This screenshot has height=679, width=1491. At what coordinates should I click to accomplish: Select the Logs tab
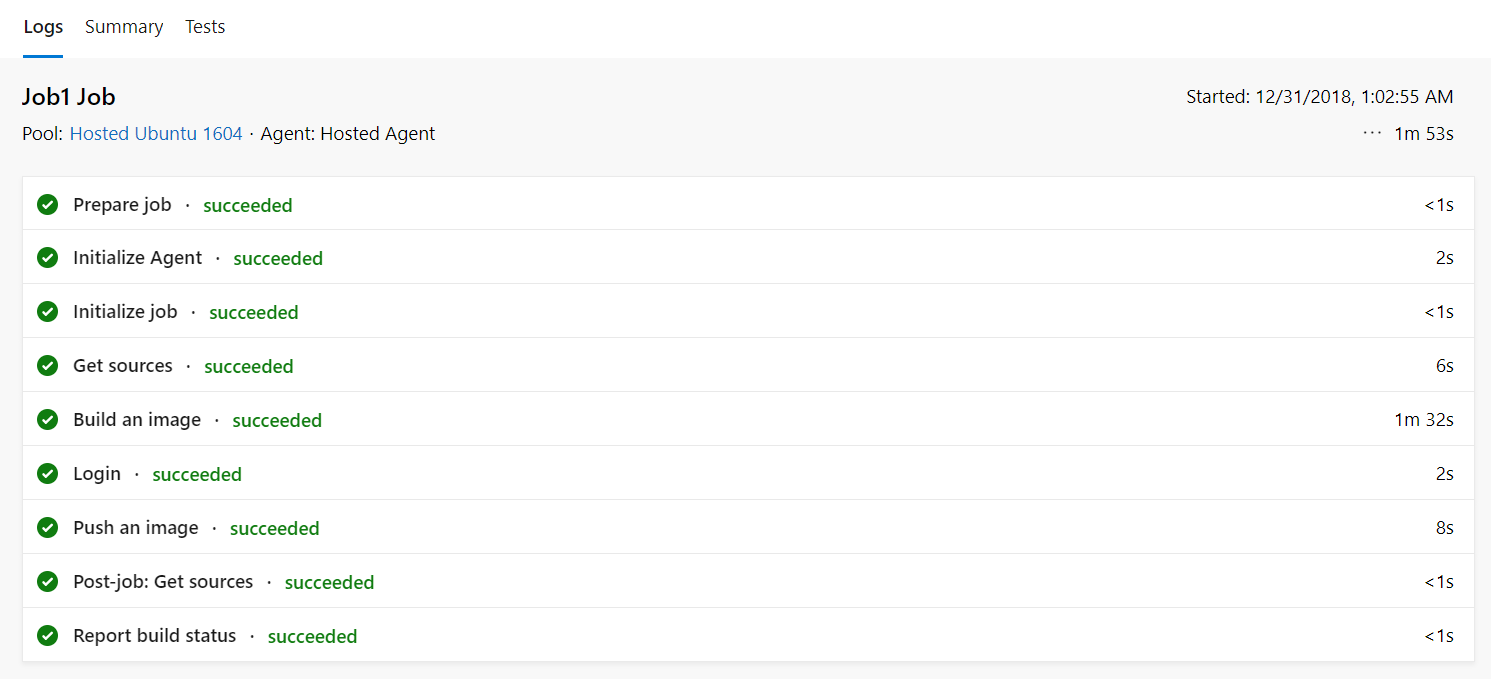(43, 27)
